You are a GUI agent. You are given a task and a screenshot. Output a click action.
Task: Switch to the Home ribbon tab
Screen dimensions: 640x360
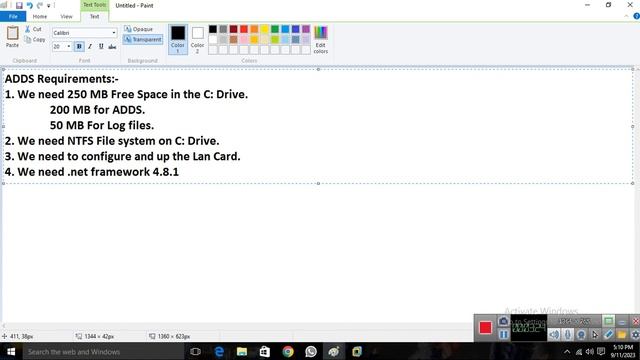click(x=40, y=16)
